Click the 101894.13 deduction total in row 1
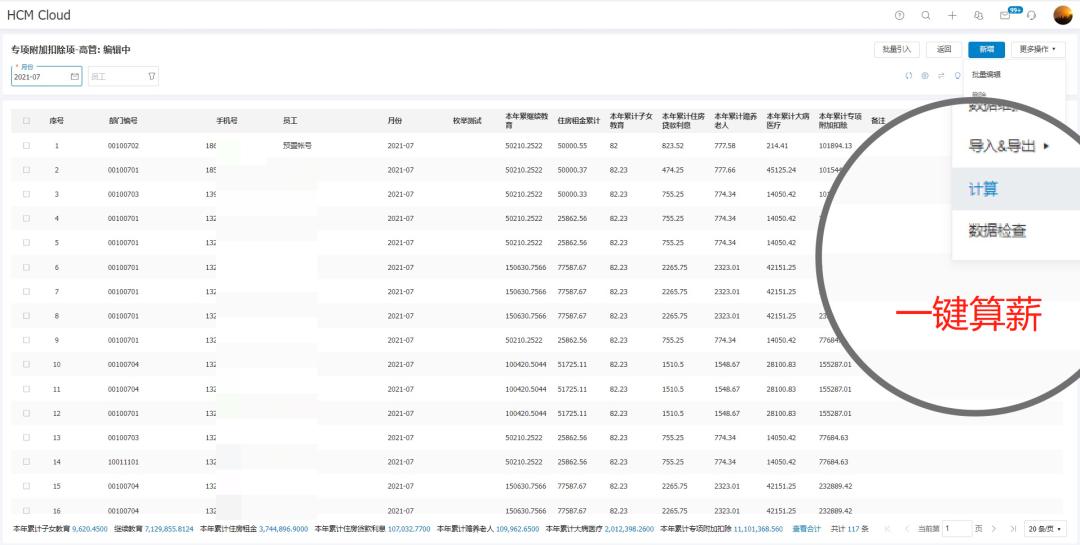 [x=835, y=145]
